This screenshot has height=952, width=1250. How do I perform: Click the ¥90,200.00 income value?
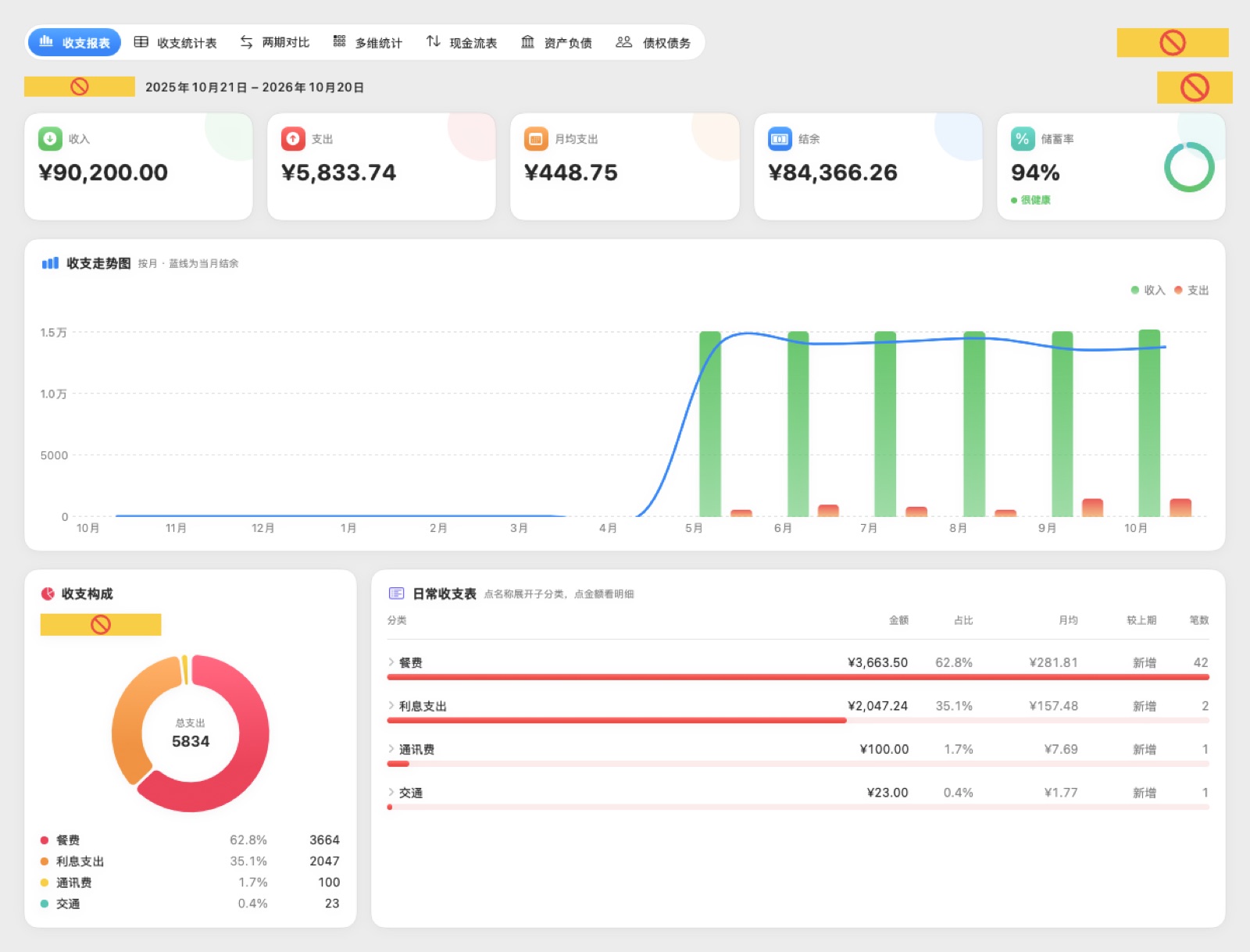[103, 173]
